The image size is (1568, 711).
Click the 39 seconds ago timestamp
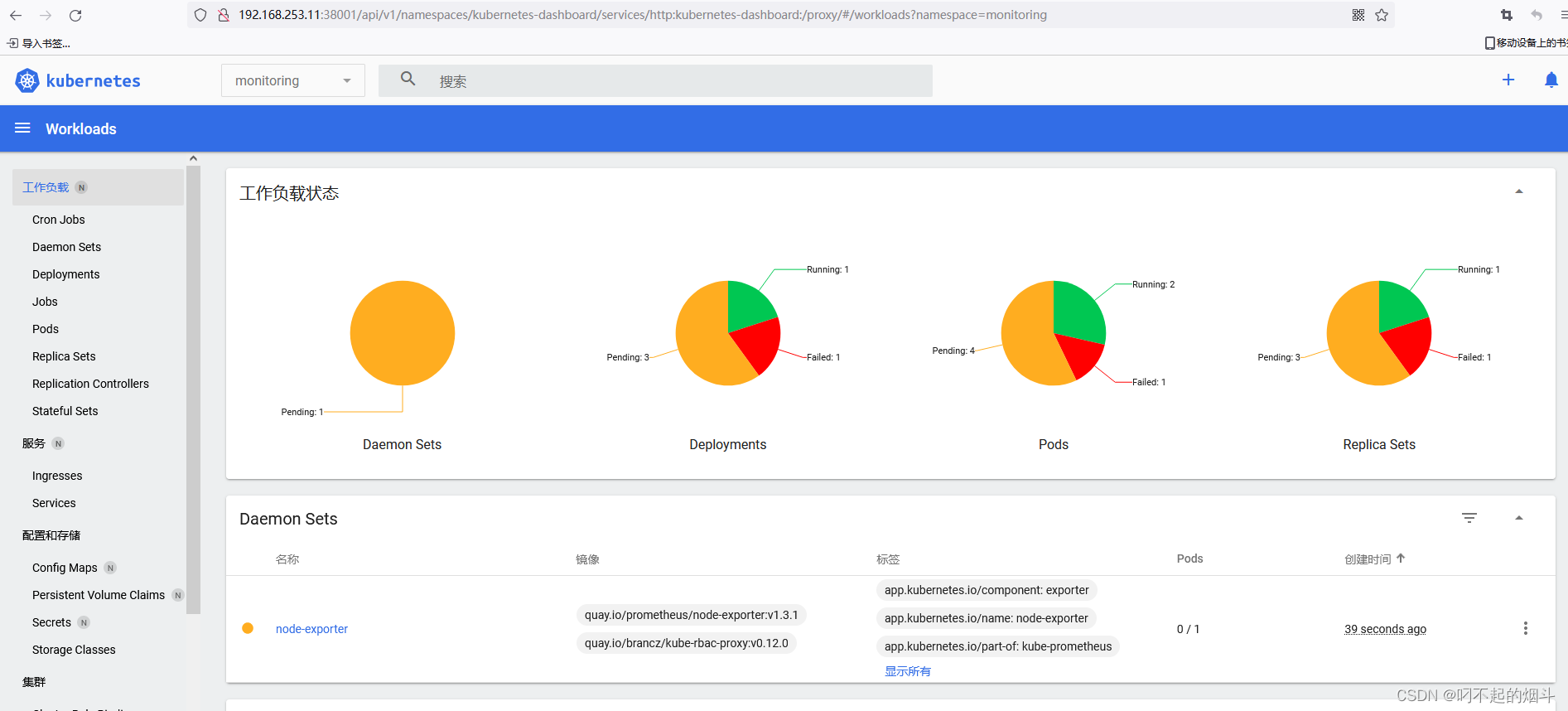click(1385, 629)
